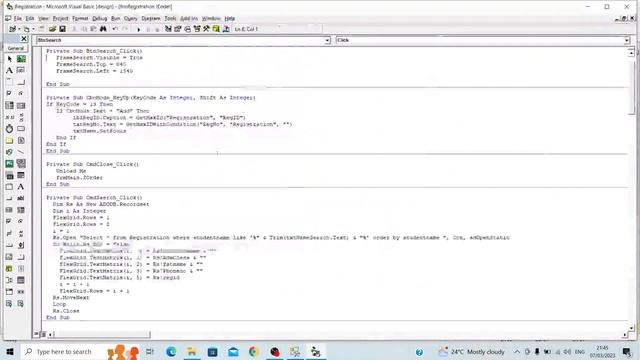Select the DriveListBox control in the toolbox
The height and width of the screenshot is (360, 640).
click(21, 129)
